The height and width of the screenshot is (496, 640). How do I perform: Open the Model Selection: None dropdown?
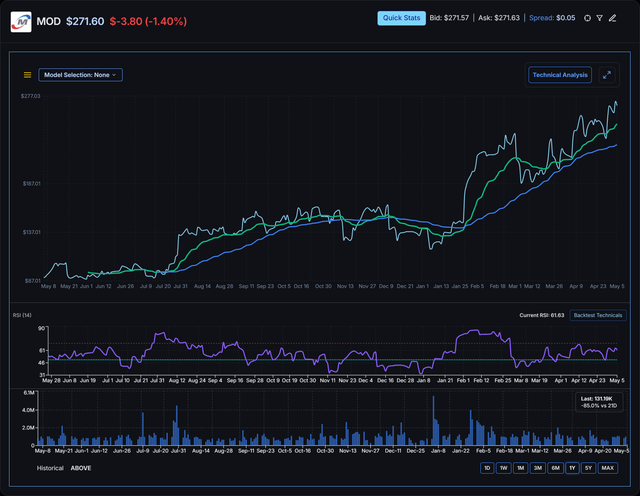80,75
